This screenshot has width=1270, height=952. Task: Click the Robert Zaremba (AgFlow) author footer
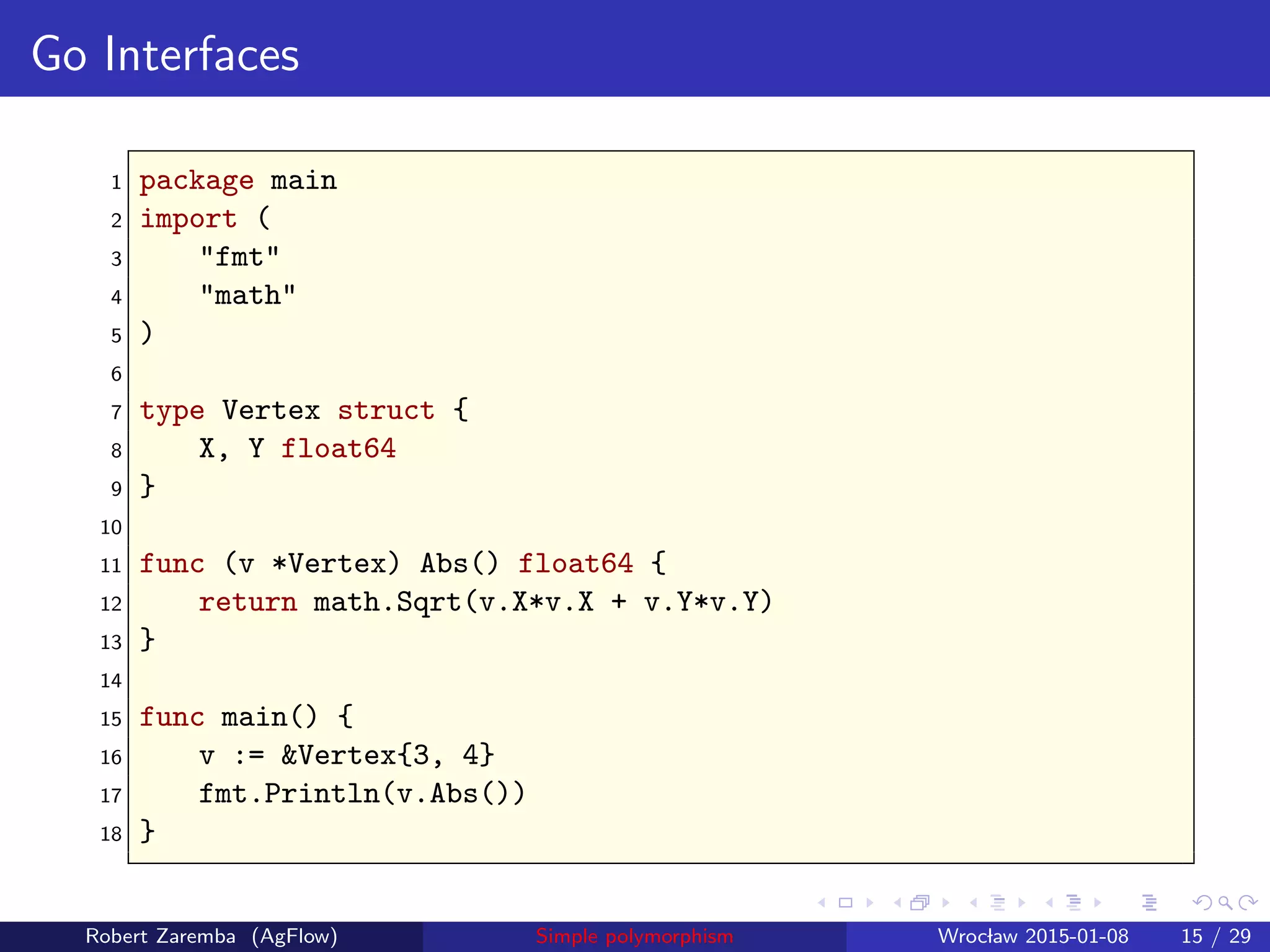point(211,936)
